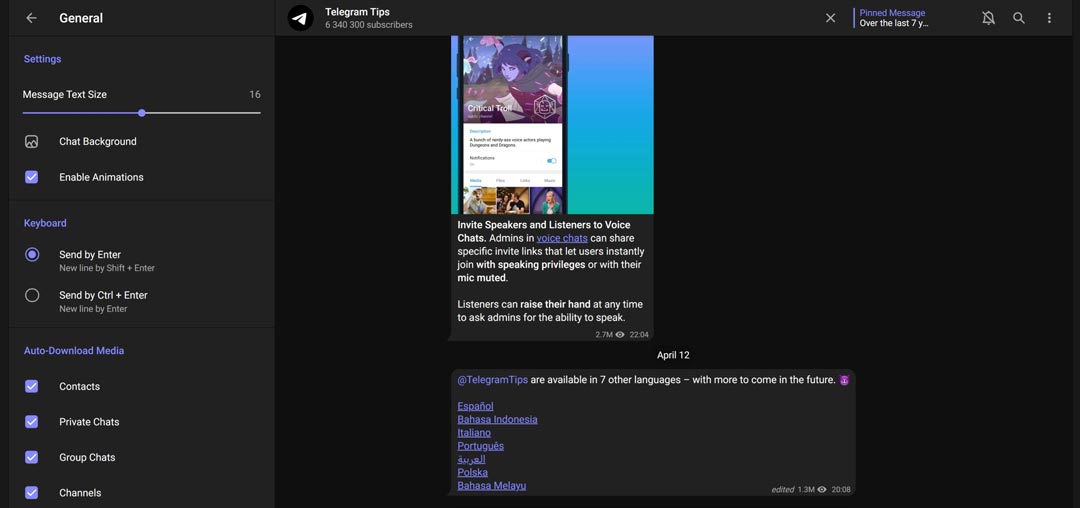Open the three-dot more options menu

[x=1049, y=18]
